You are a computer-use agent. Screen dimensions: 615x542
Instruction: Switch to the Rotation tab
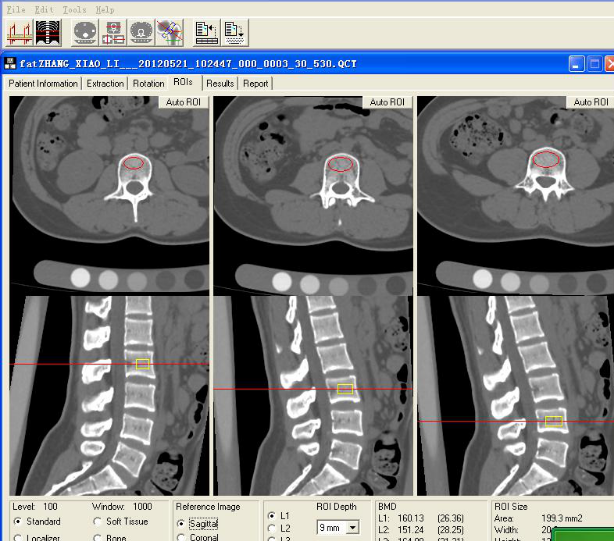click(148, 84)
